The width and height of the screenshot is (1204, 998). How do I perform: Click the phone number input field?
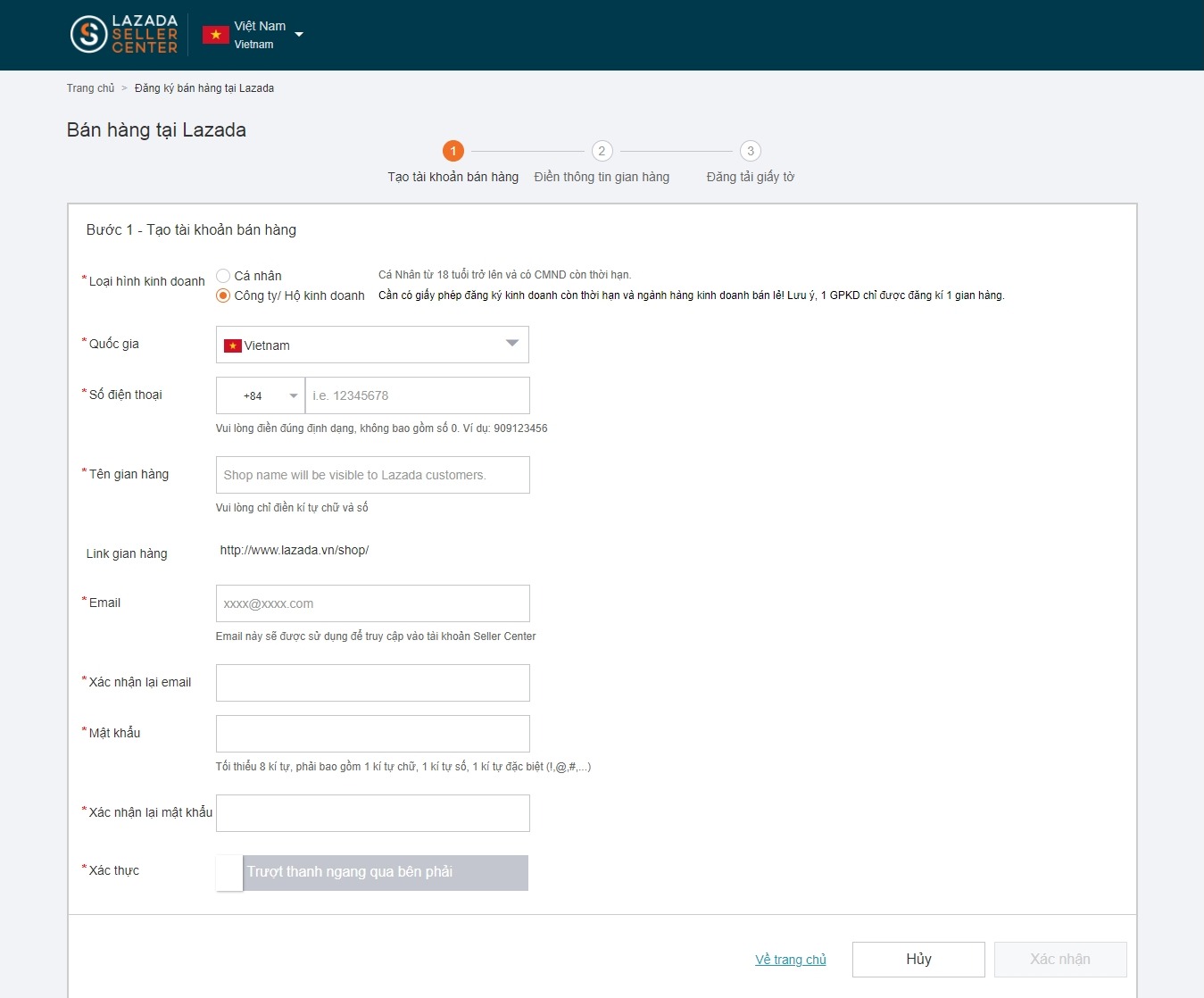point(417,395)
